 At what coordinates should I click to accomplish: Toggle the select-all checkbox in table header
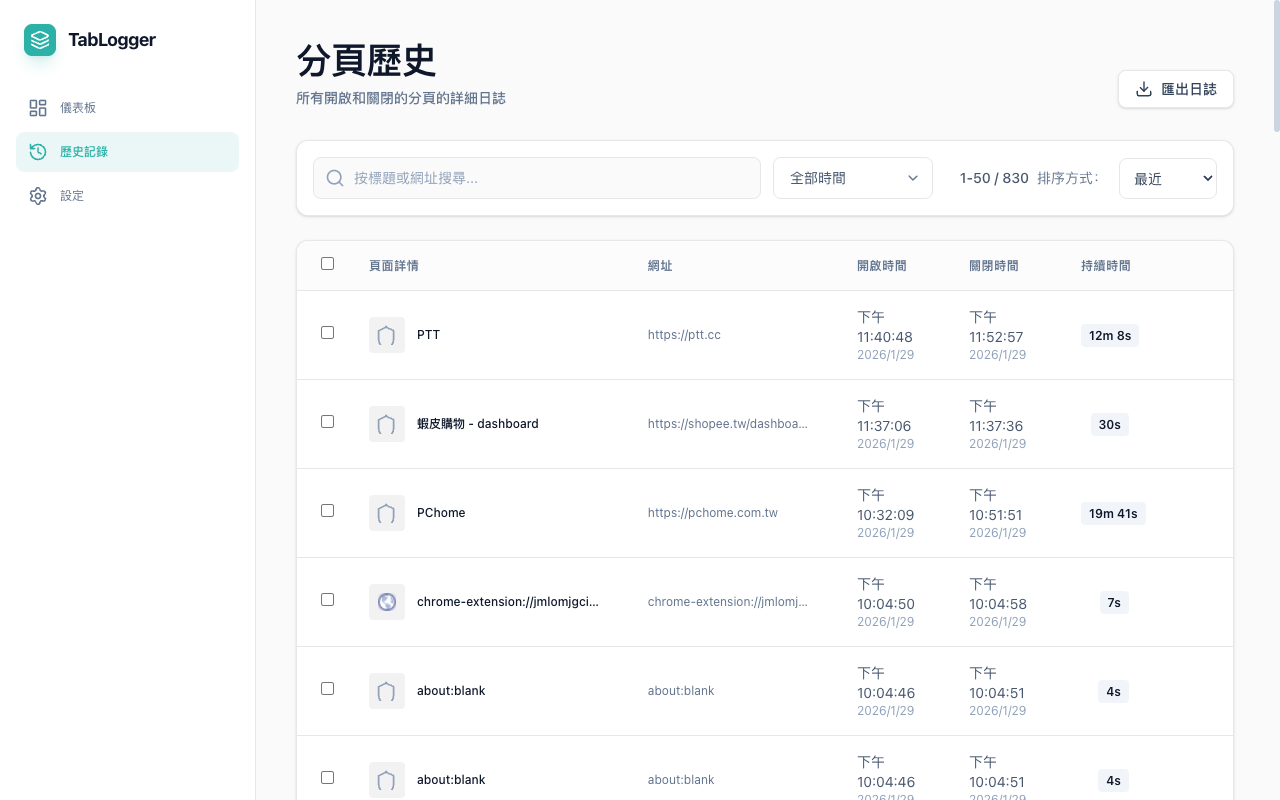327,263
